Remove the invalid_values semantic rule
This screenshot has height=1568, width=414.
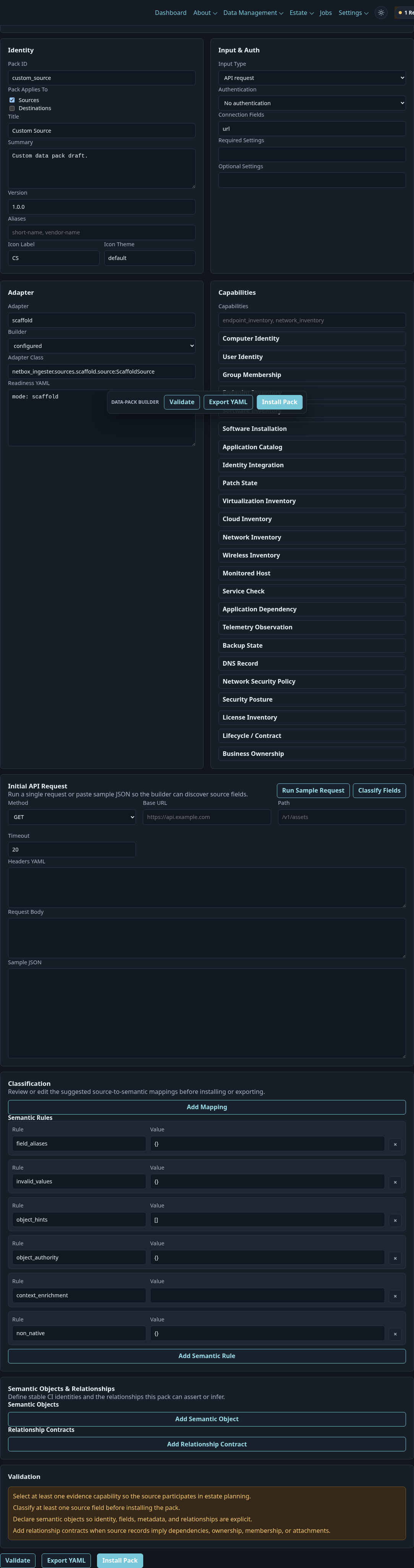pos(395,1182)
